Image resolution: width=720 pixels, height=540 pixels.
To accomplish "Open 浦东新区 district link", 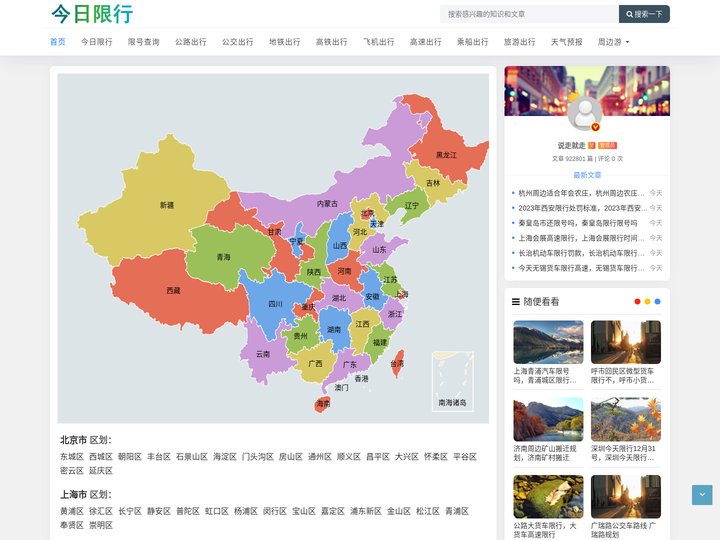I will [x=366, y=512].
